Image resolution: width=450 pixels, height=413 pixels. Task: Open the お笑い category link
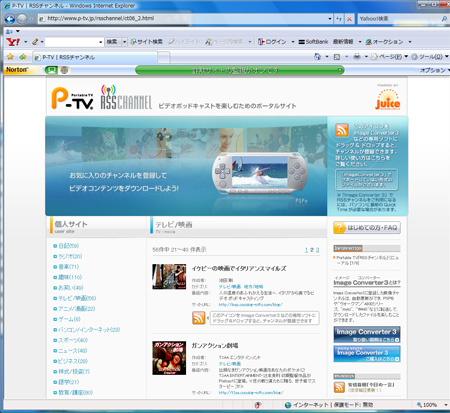coord(71,287)
